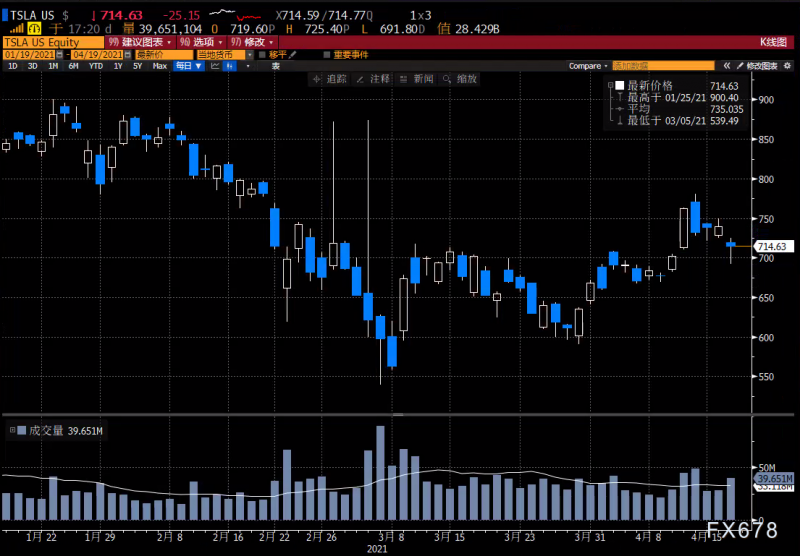800x556 pixels.
Task: Click the 当地货币 currency field
Action: tap(220, 55)
